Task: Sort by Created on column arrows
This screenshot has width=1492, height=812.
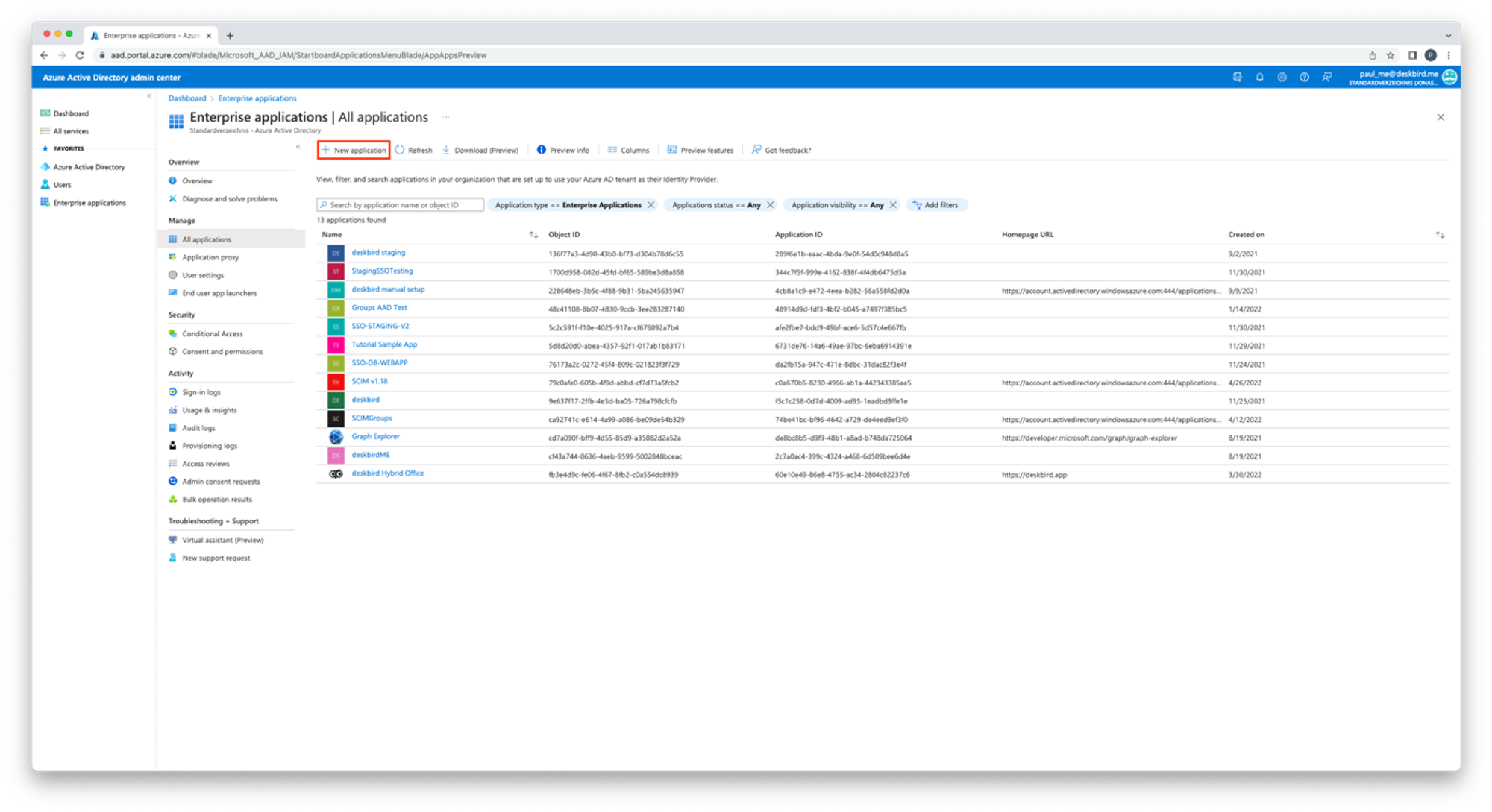Action: [x=1440, y=235]
